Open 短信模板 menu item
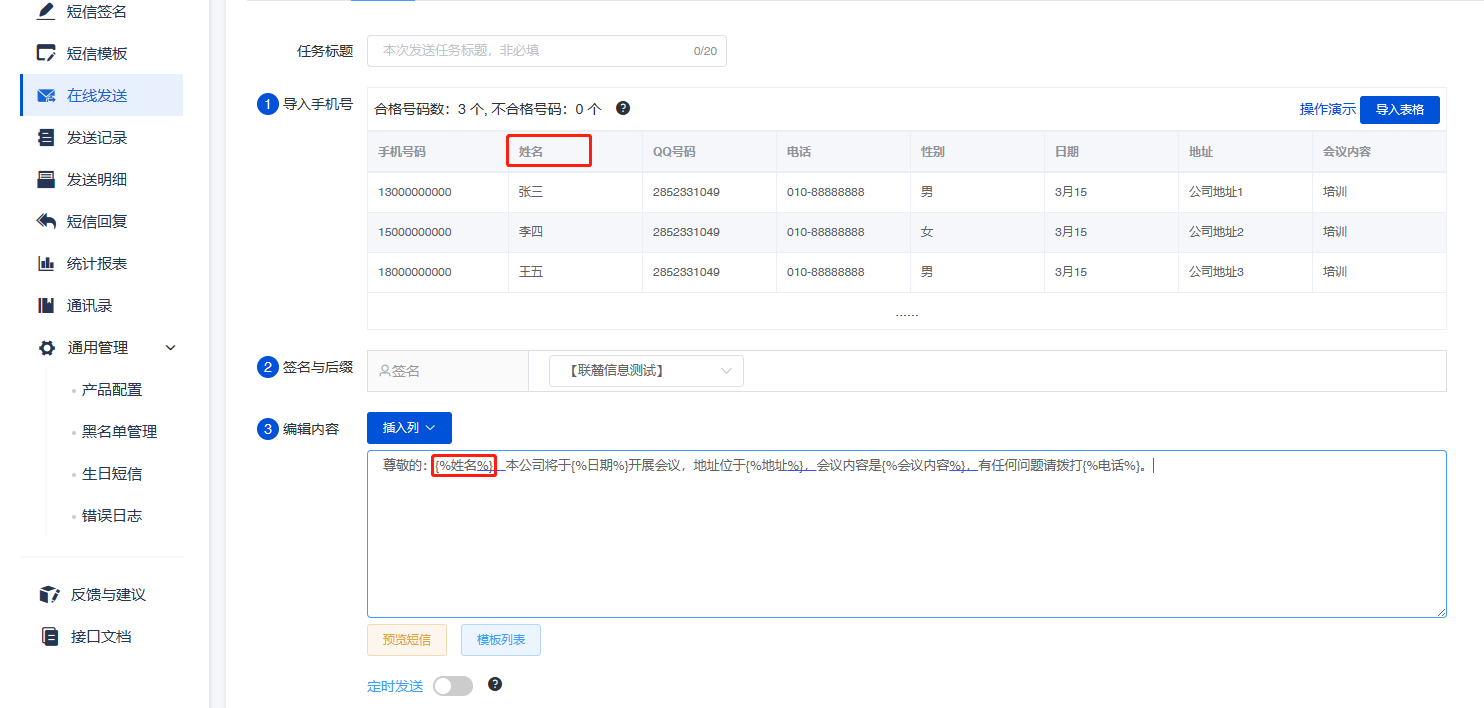 click(97, 54)
